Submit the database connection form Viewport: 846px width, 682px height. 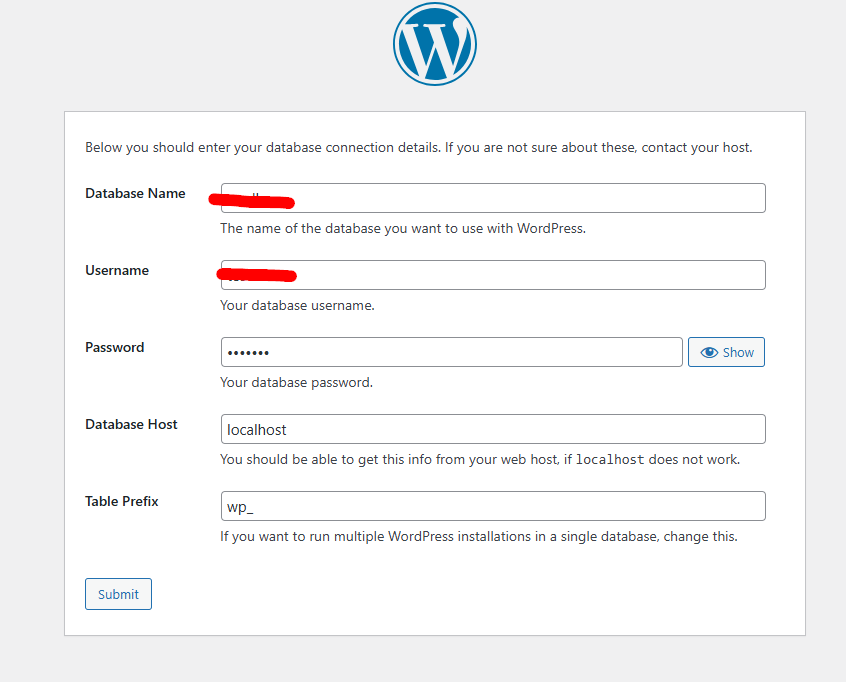coord(118,594)
